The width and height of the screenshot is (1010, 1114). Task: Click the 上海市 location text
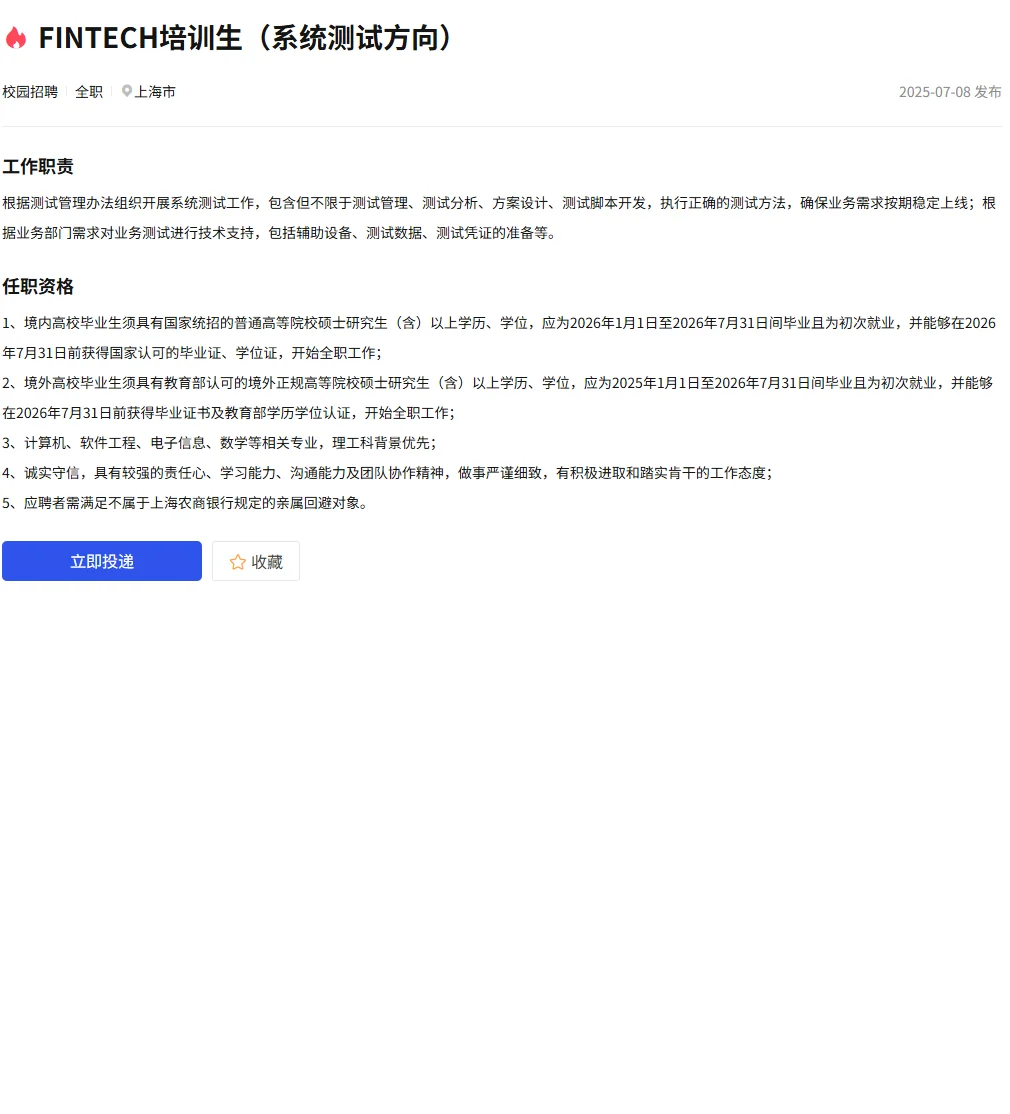(155, 92)
